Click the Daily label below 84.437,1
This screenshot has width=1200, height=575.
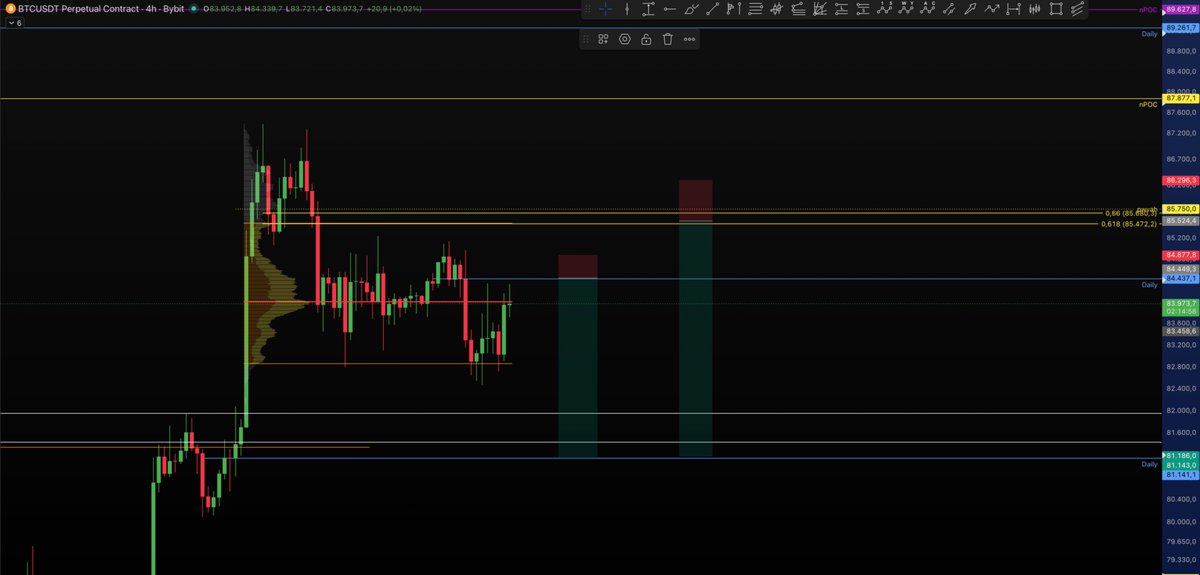tap(1149, 285)
